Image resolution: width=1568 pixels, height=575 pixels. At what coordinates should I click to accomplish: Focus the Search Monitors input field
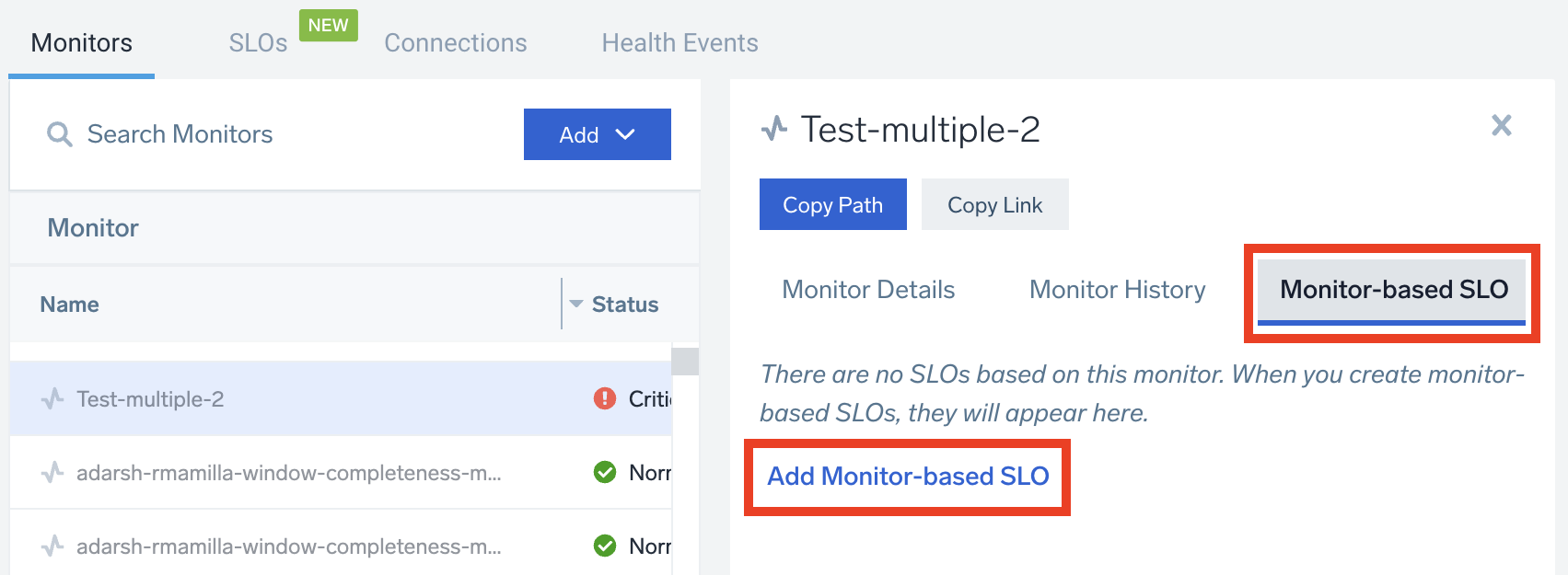click(x=276, y=134)
